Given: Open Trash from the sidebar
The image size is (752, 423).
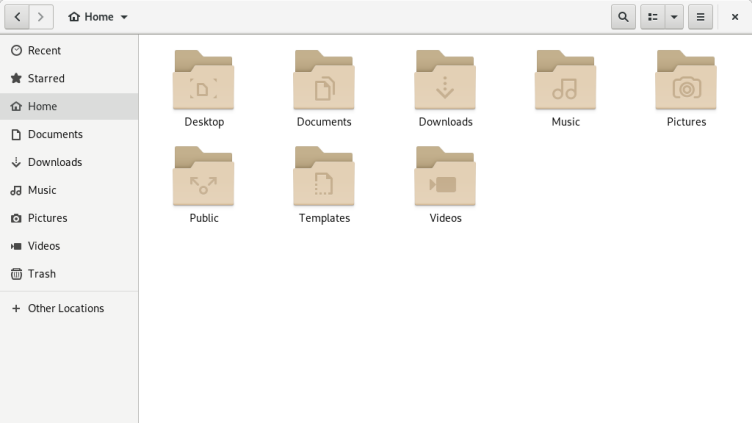Looking at the screenshot, I should [x=41, y=273].
